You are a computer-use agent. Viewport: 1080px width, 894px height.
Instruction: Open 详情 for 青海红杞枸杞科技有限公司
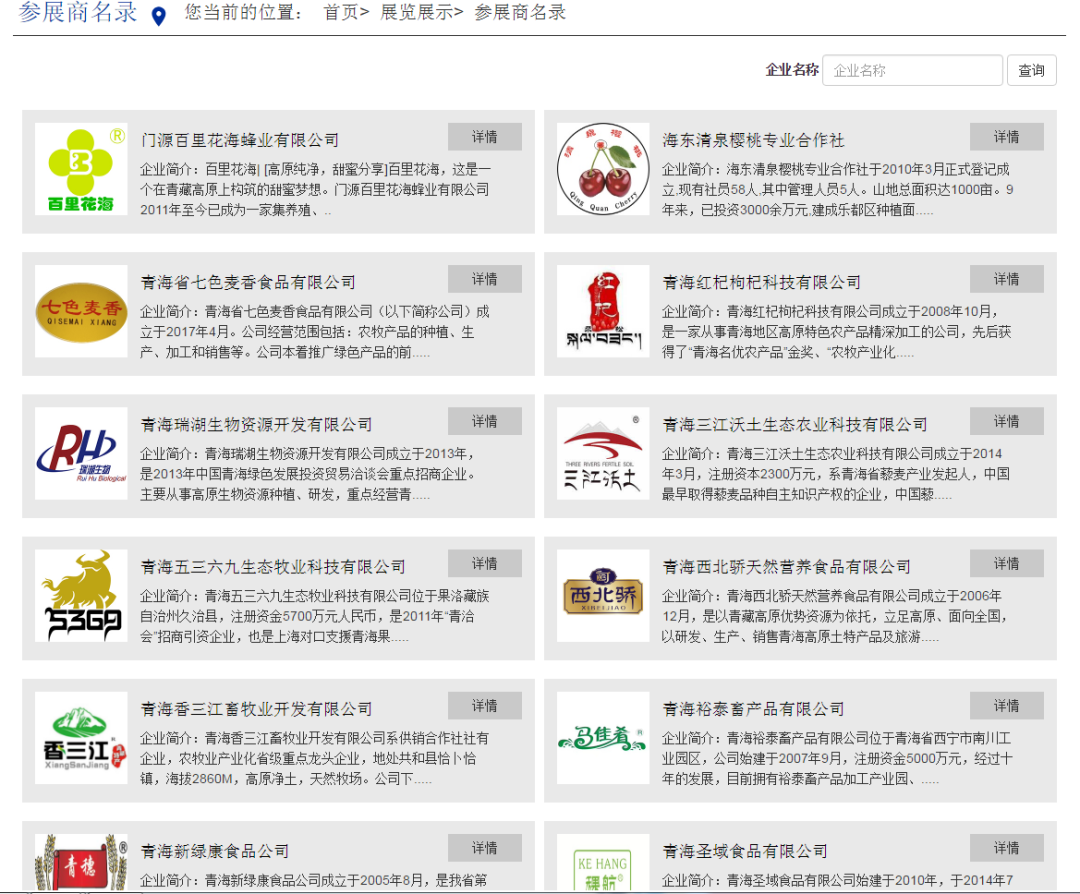tap(1007, 279)
